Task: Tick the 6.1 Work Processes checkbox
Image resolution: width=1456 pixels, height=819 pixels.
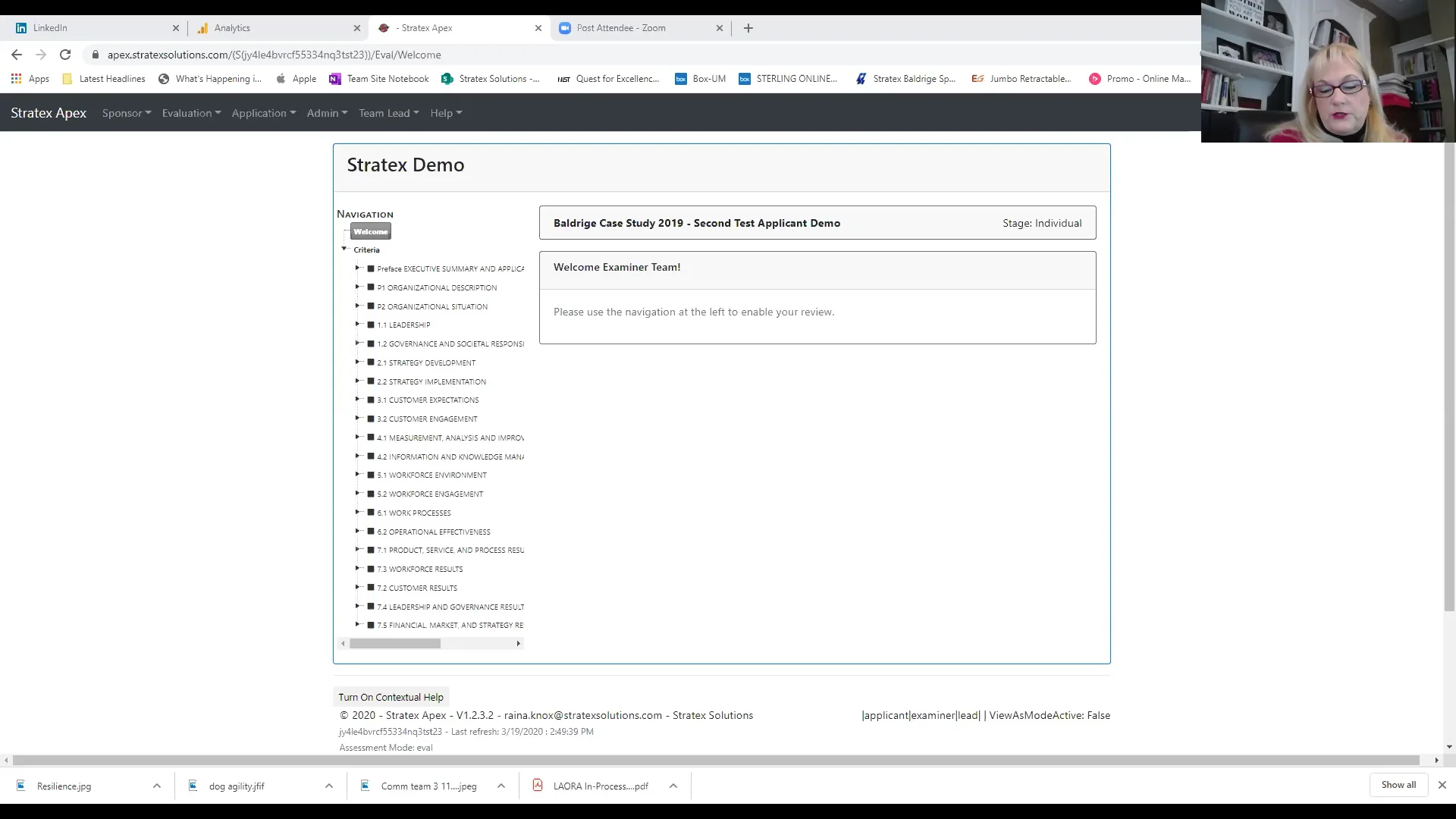Action: 371,513
